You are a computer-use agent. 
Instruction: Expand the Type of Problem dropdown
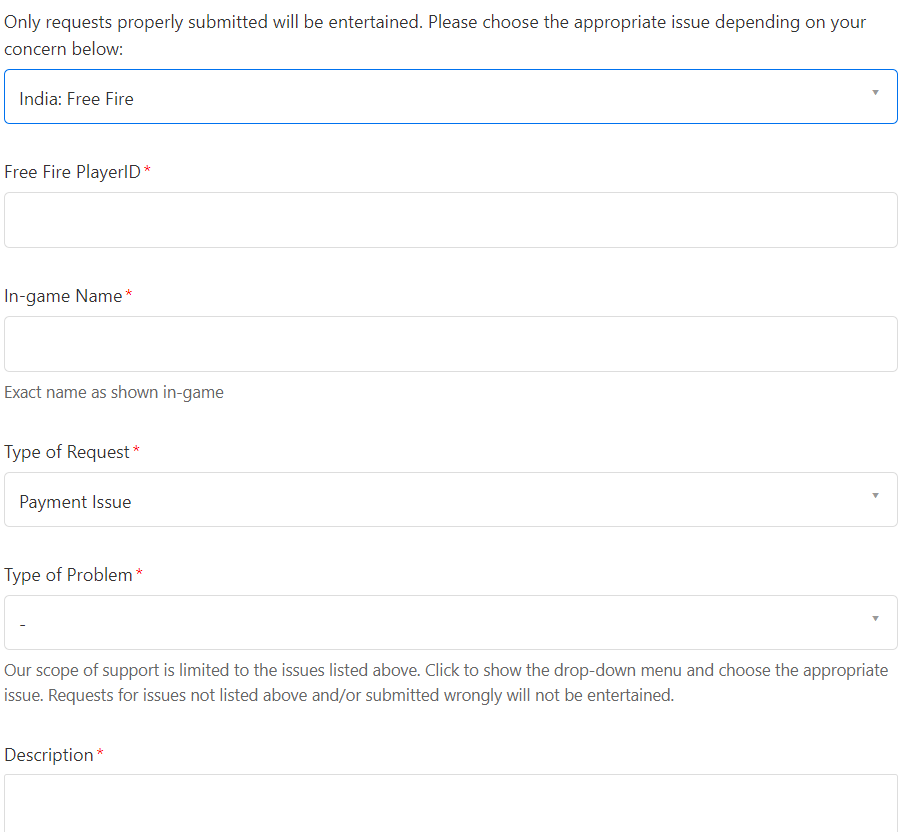pos(450,622)
